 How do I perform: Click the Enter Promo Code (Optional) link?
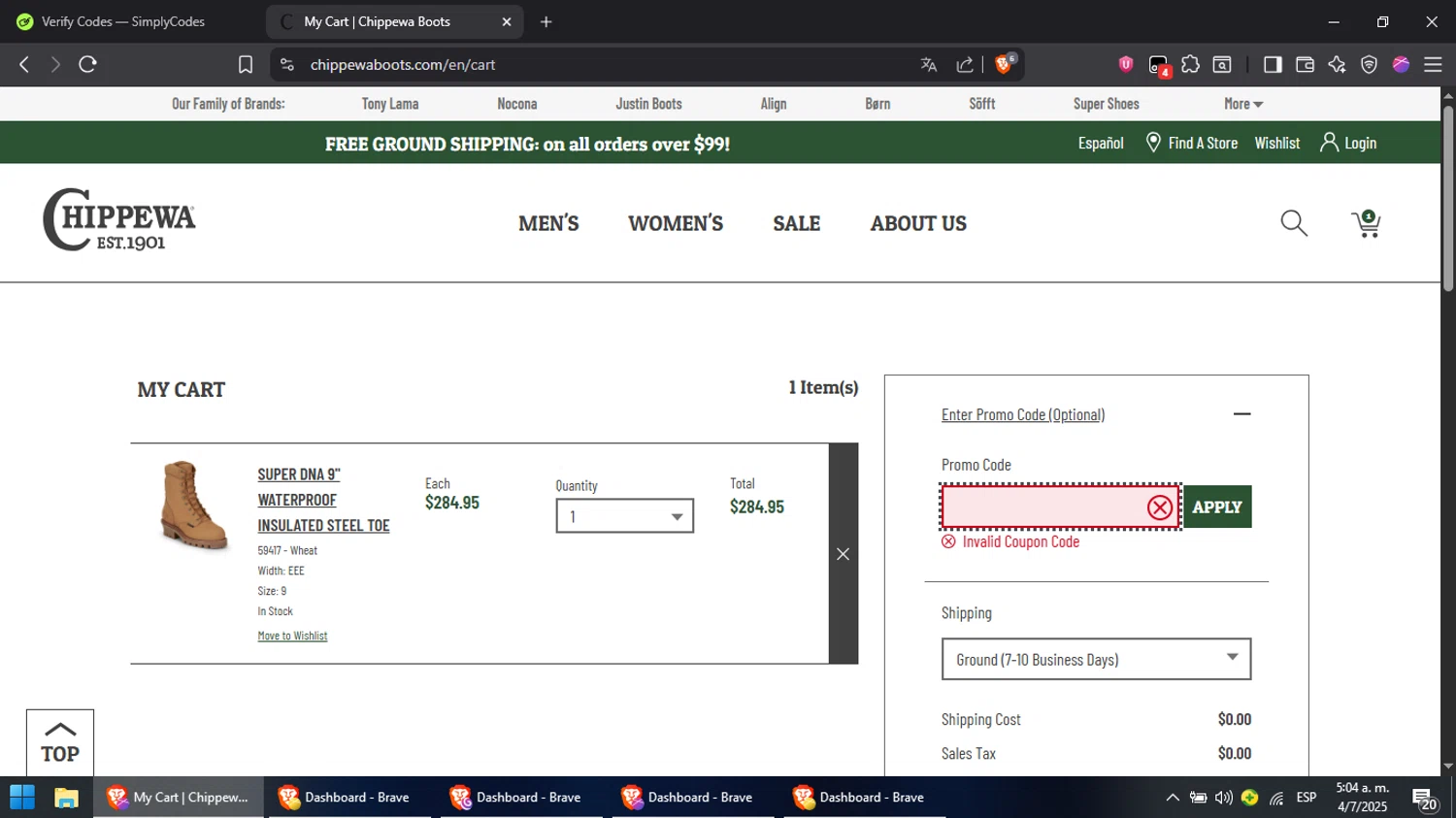tap(1023, 414)
